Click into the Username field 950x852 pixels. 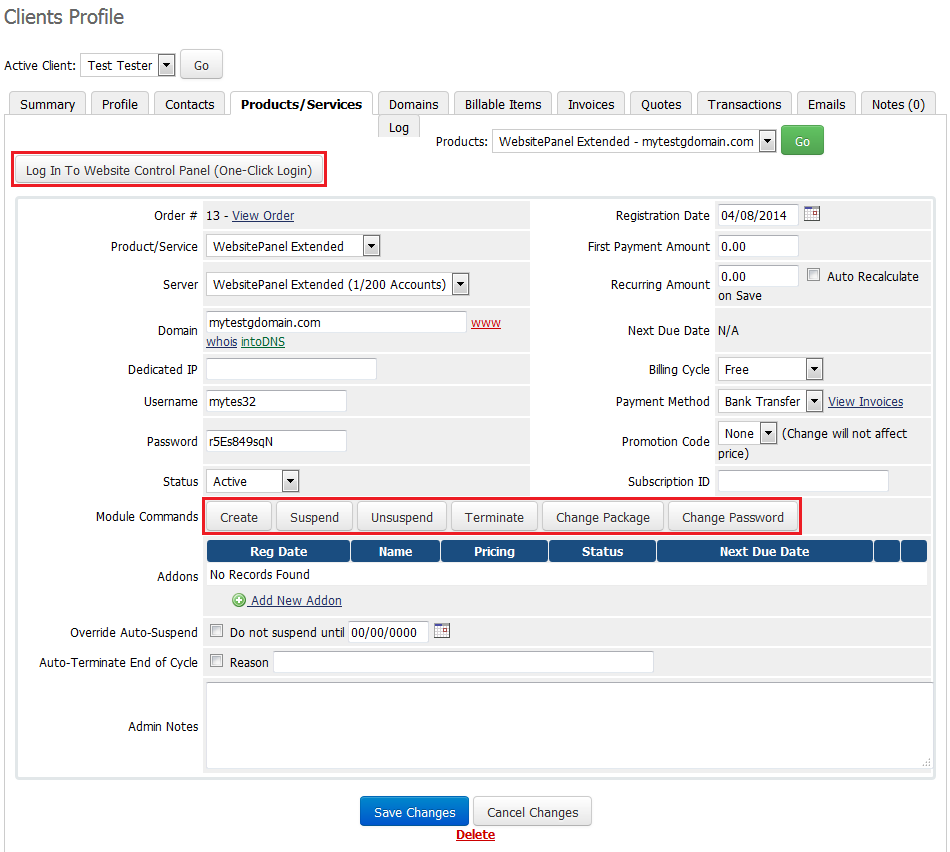(276, 401)
